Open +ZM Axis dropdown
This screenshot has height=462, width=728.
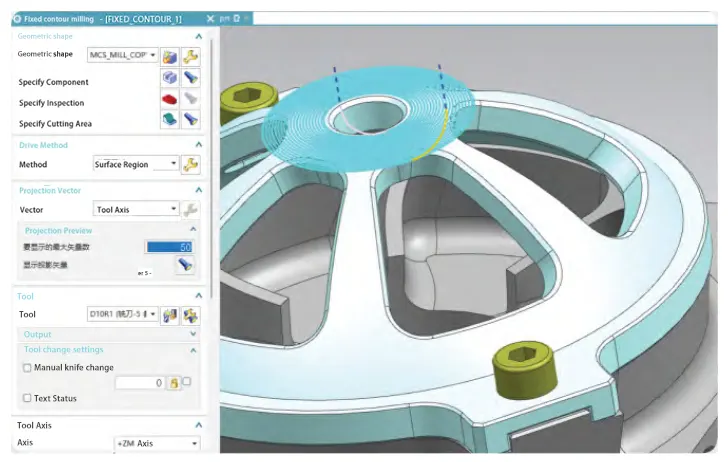click(x=157, y=443)
